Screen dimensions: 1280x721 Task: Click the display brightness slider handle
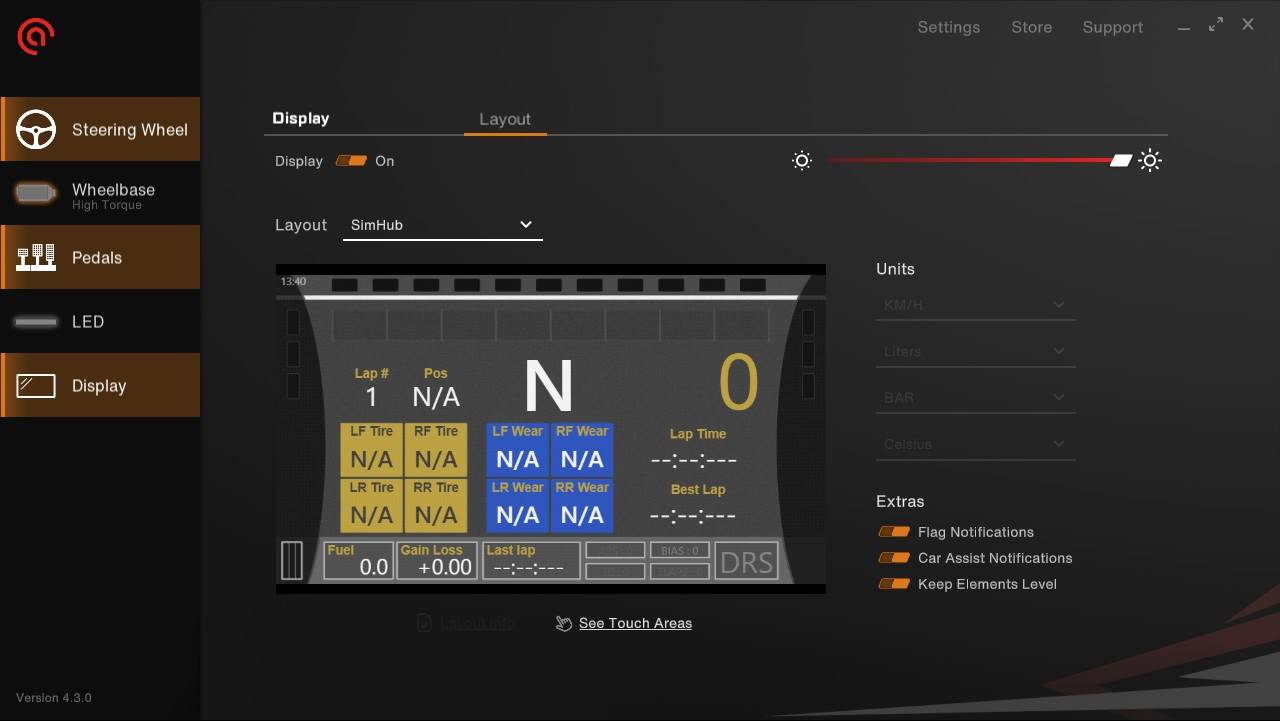pos(1121,161)
